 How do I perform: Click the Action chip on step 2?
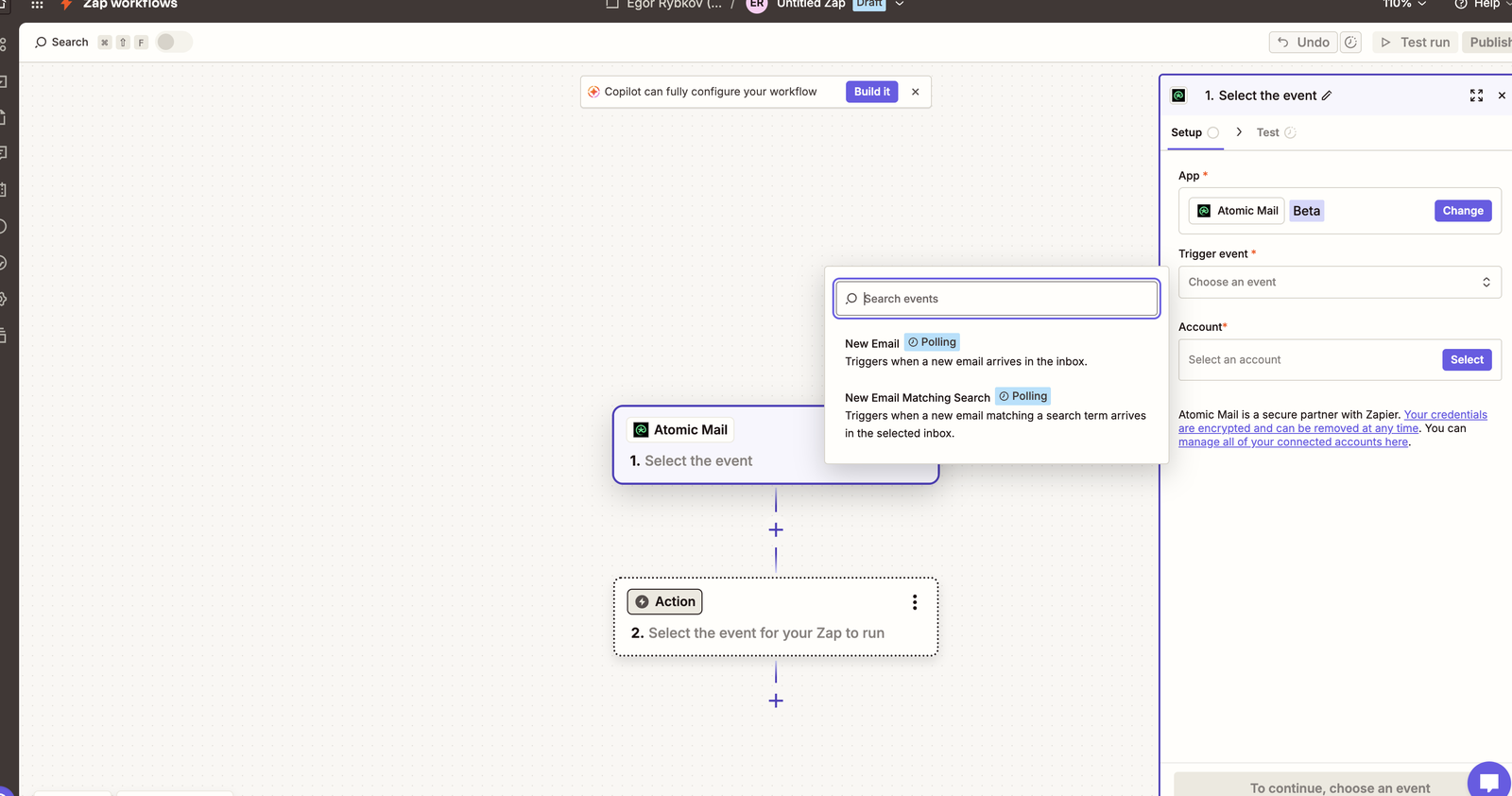(x=665, y=601)
